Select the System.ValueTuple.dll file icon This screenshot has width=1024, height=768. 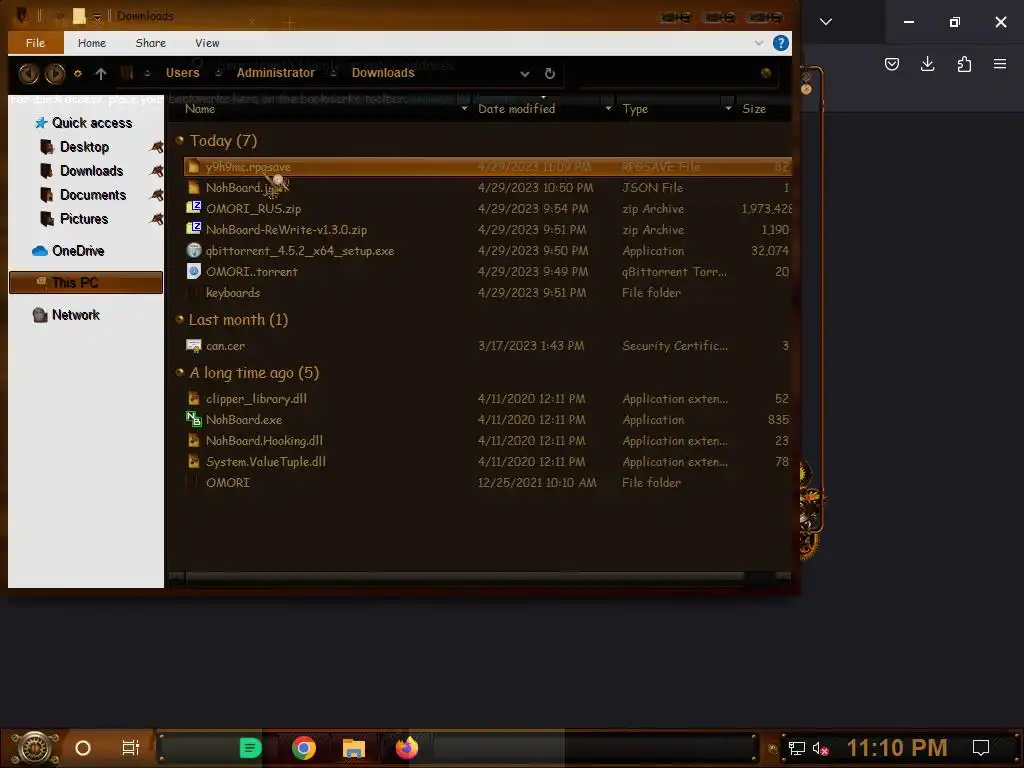coord(193,461)
